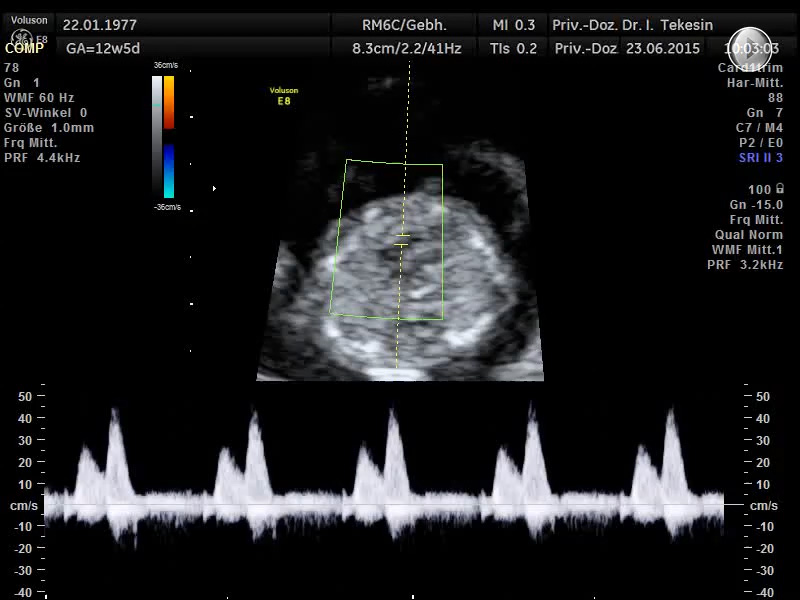Screen dimensions: 800x600
Task: Click the Doppler baseline cm/s label on left
Action: point(24,506)
